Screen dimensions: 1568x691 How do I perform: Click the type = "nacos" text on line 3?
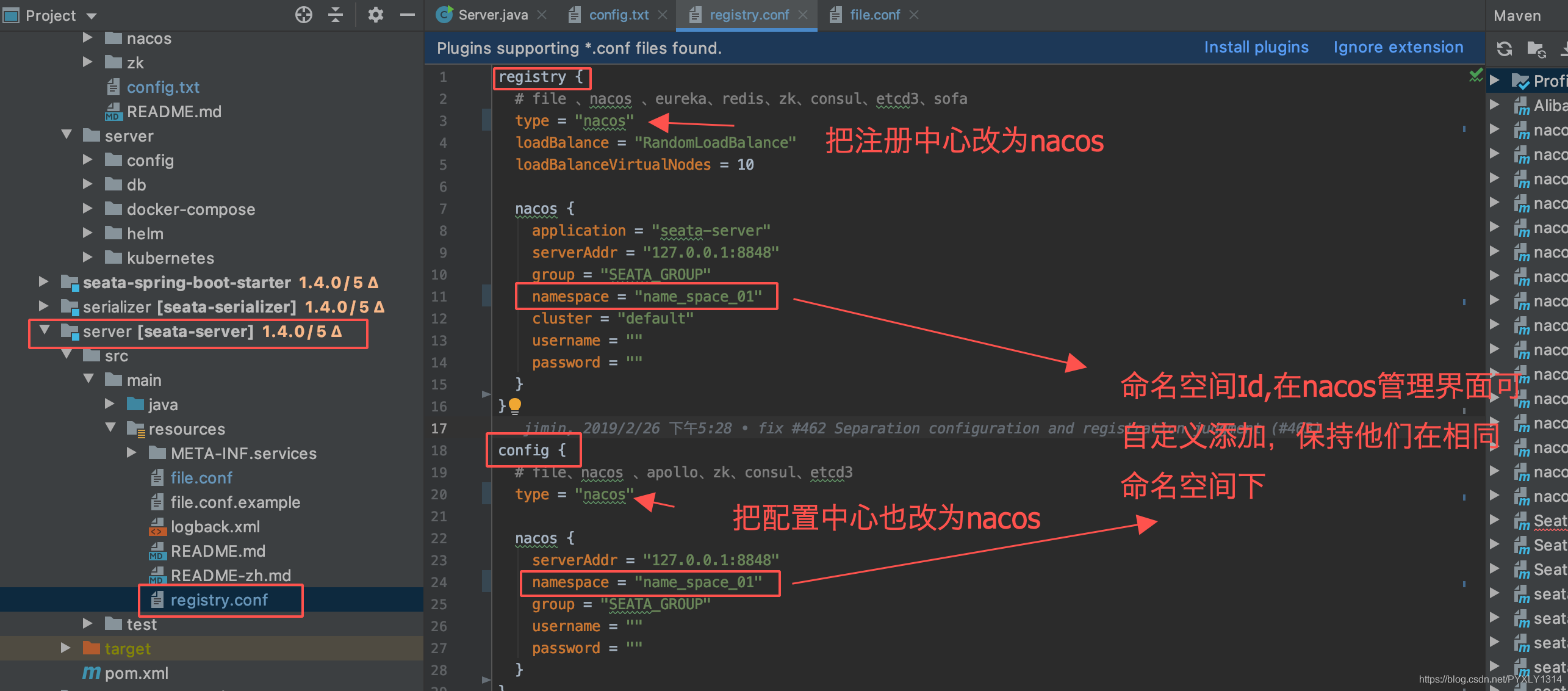point(574,121)
